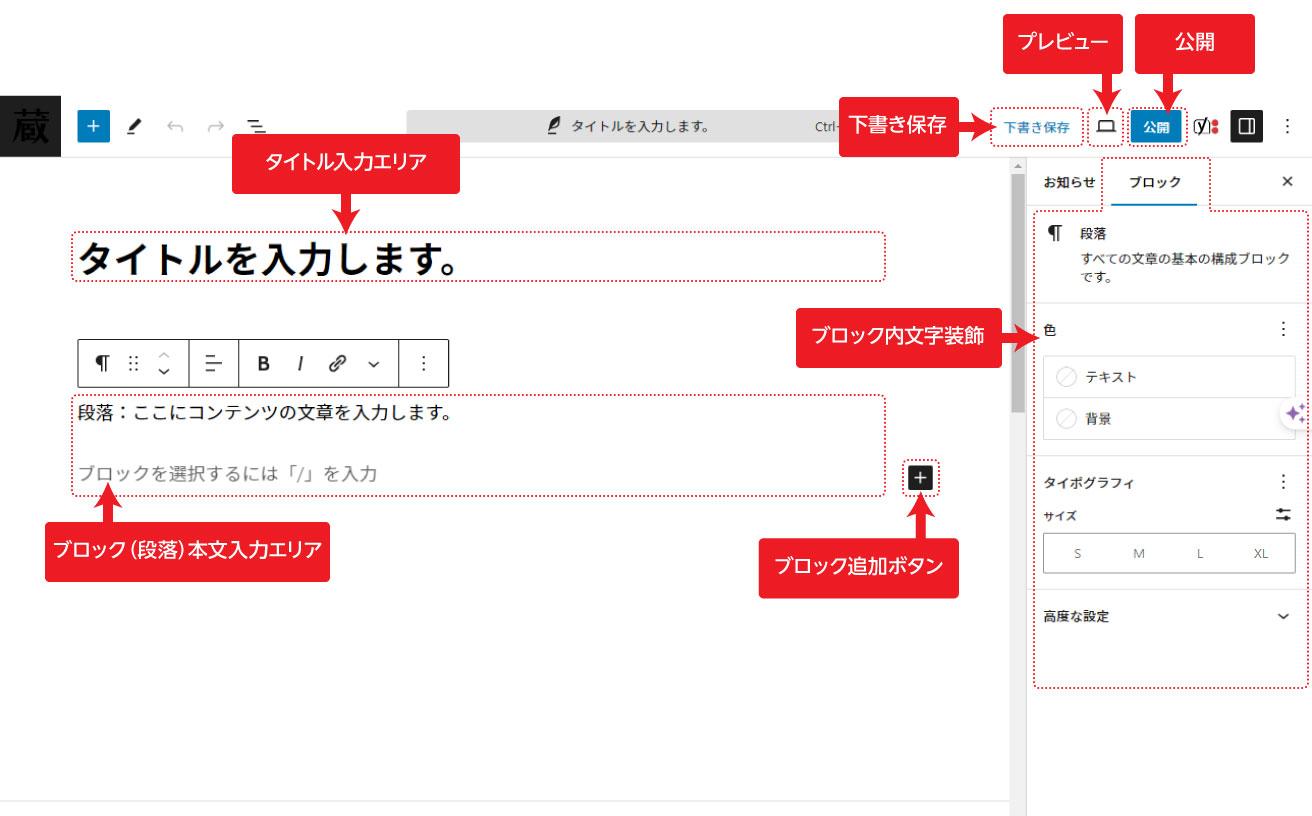Open the three-dot options menu at top right

[x=1288, y=126]
